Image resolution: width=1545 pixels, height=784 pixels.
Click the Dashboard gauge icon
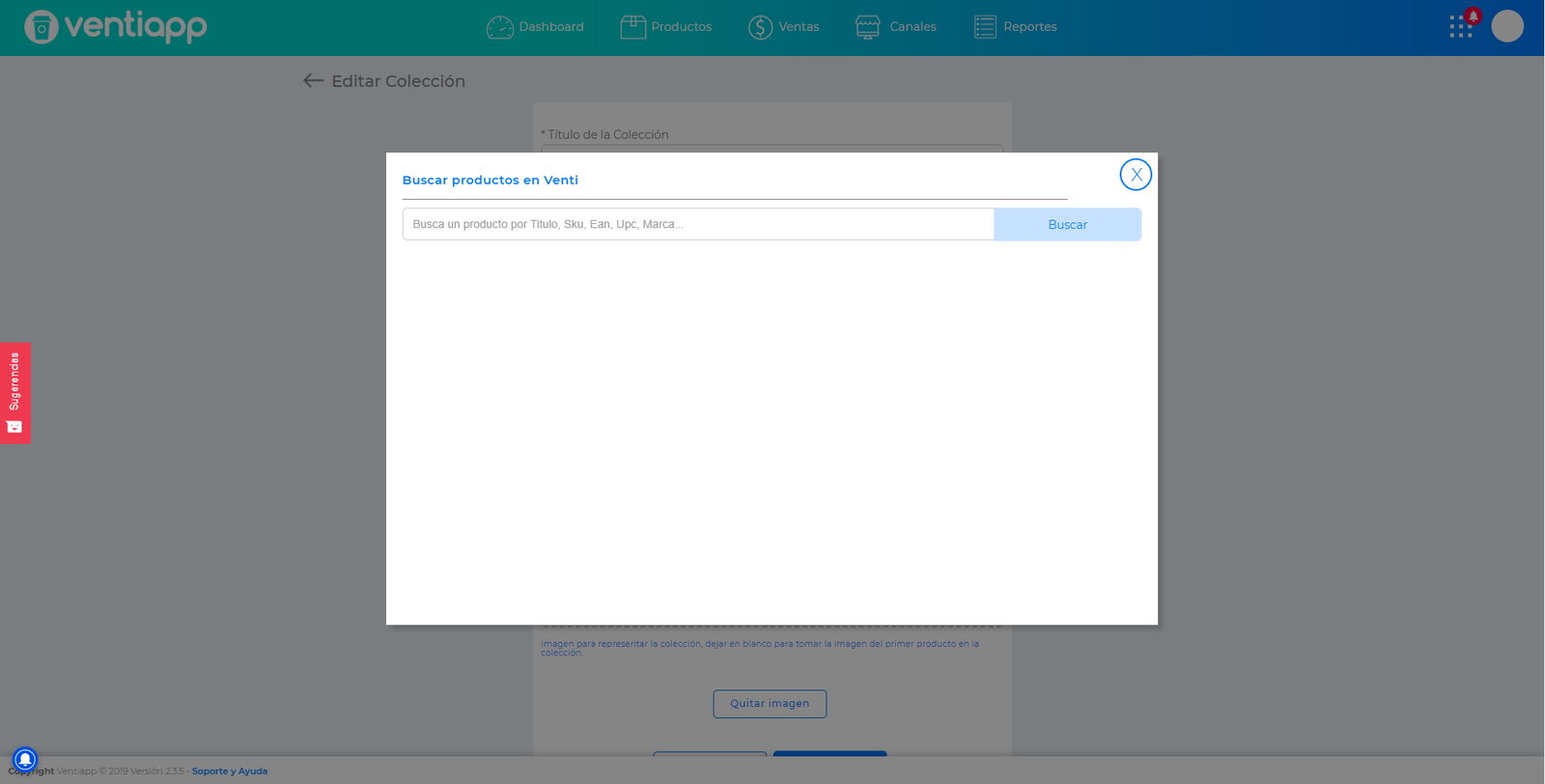pos(500,27)
